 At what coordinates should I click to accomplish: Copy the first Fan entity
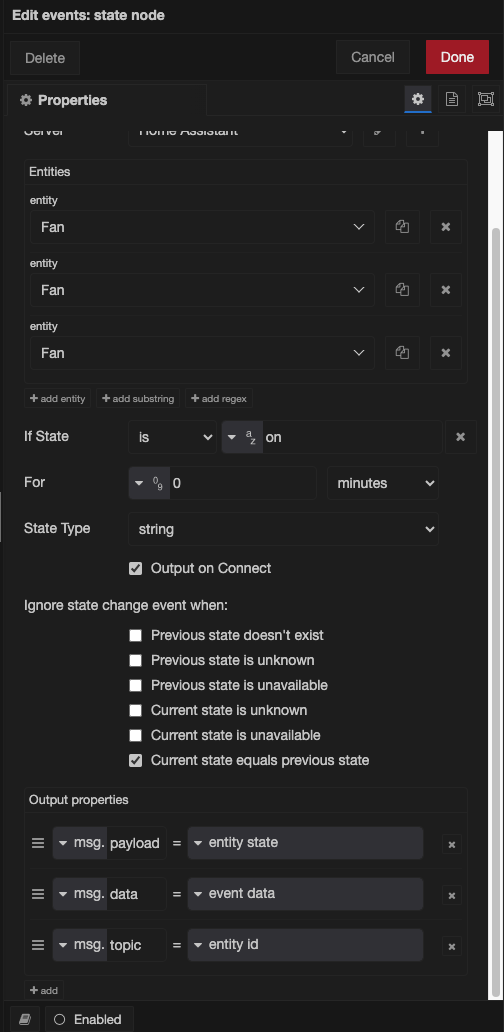coord(402,227)
